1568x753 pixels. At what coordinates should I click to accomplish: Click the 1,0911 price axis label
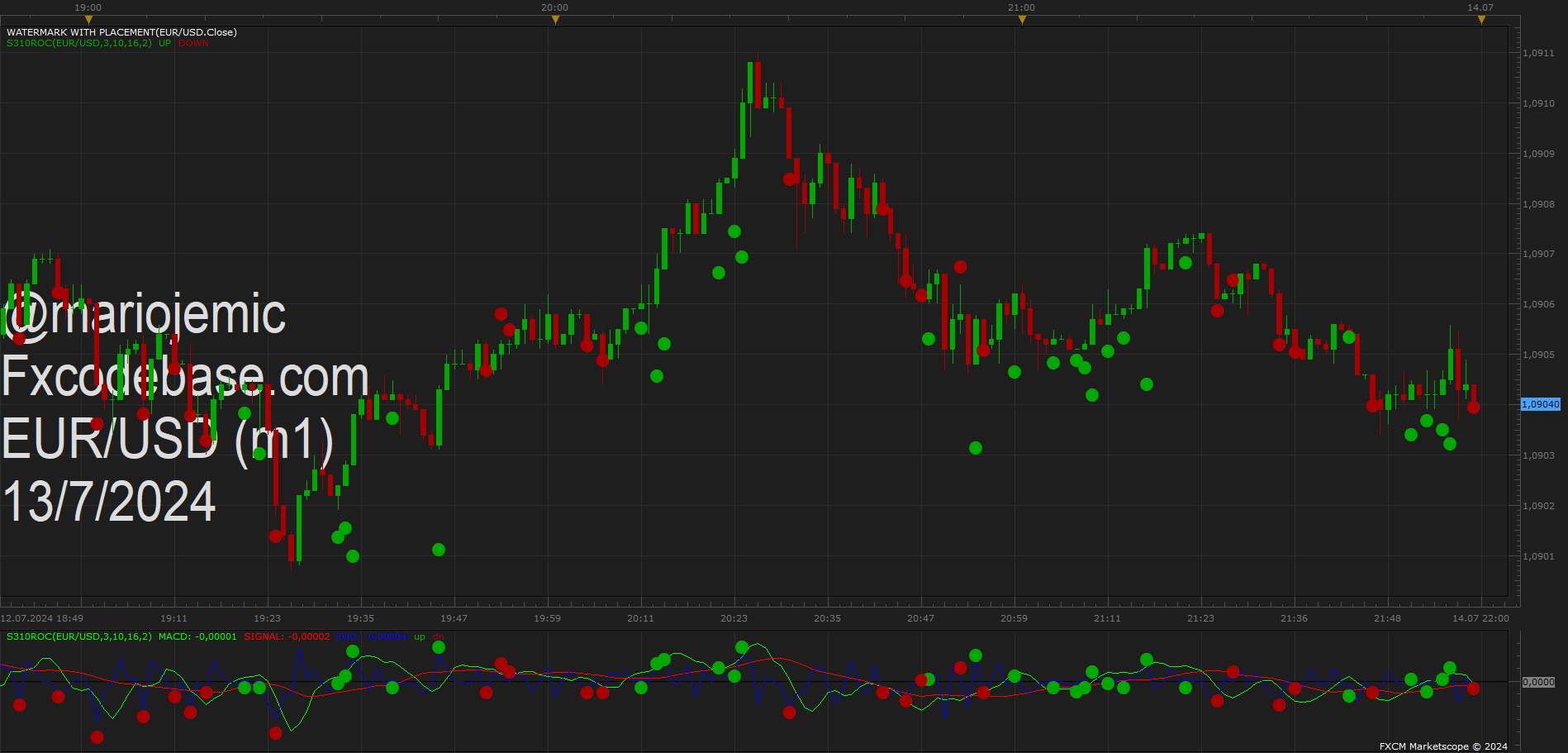point(1538,53)
